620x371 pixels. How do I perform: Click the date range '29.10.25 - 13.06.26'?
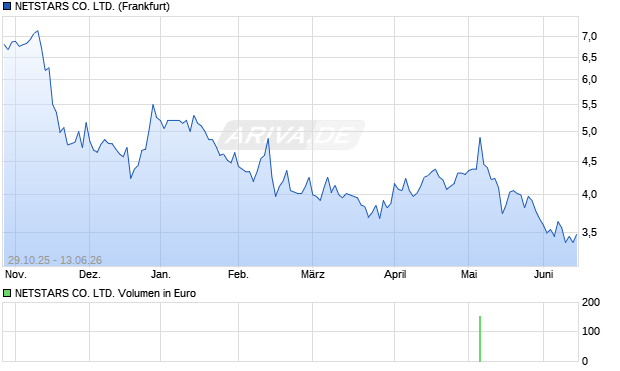pos(55,260)
